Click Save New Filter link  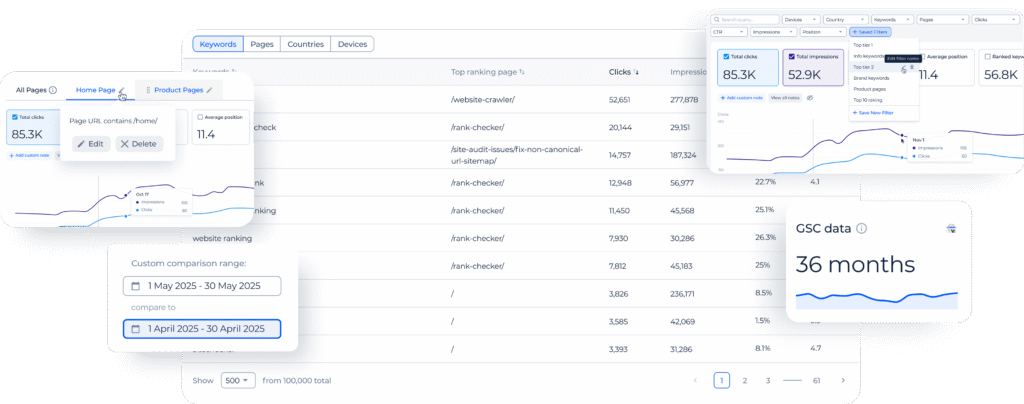tap(872, 113)
